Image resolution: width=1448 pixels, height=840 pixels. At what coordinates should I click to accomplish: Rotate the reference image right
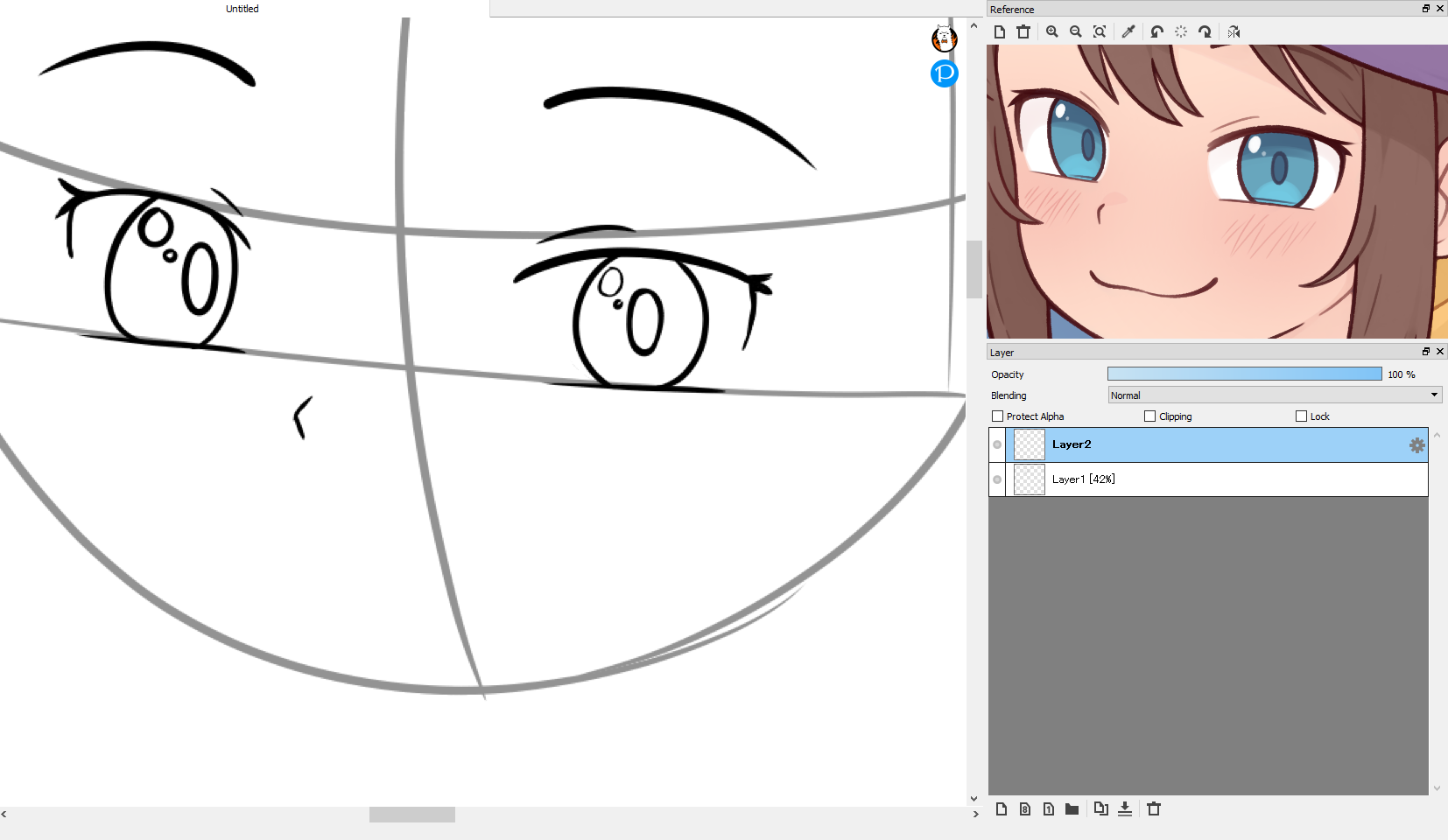tap(1205, 32)
